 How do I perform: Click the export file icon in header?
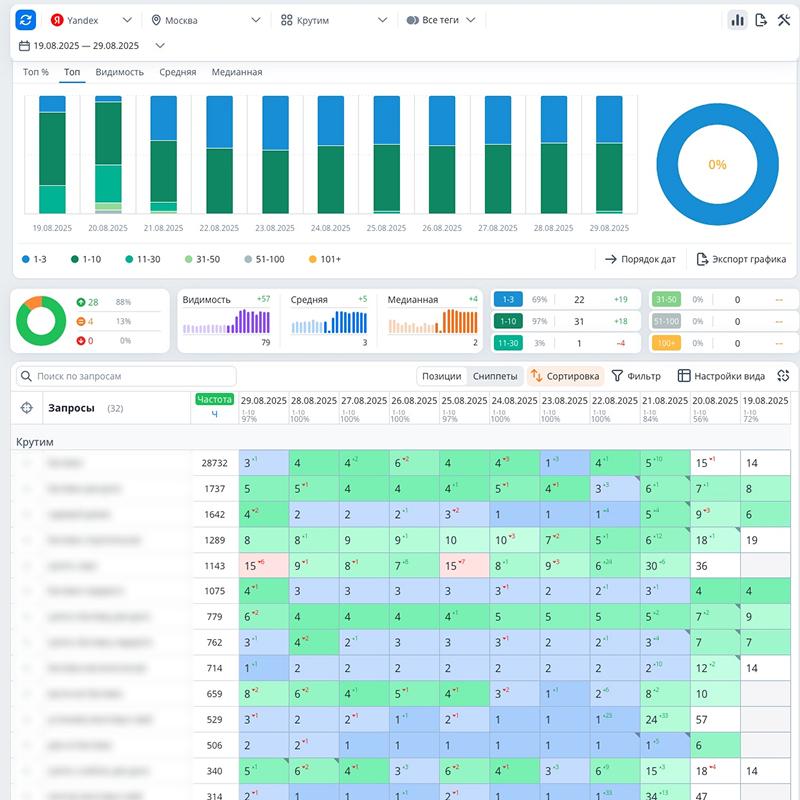[761, 20]
